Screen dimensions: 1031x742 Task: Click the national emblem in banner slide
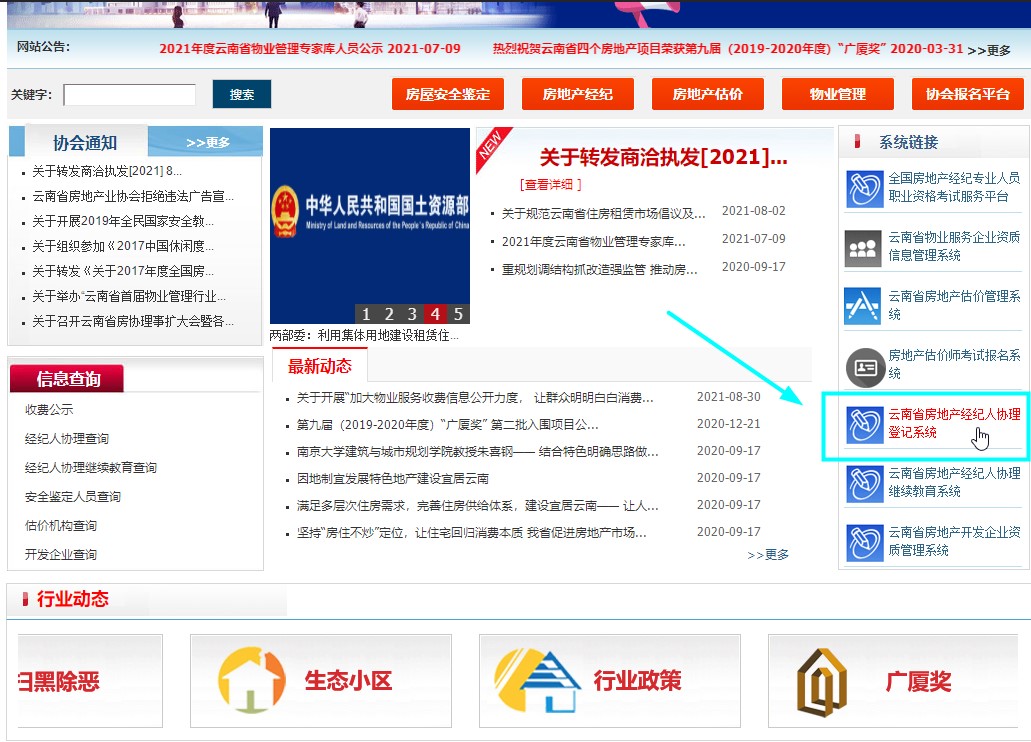(x=285, y=211)
